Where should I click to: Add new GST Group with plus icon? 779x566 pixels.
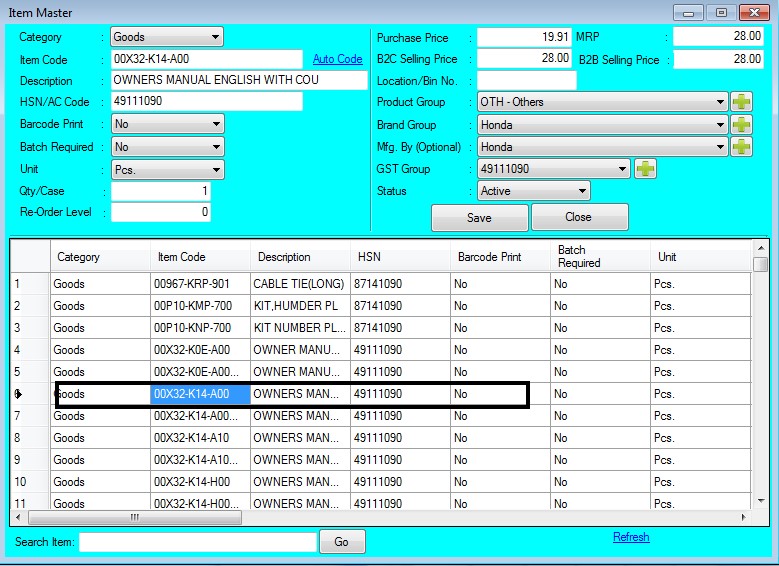click(x=645, y=169)
